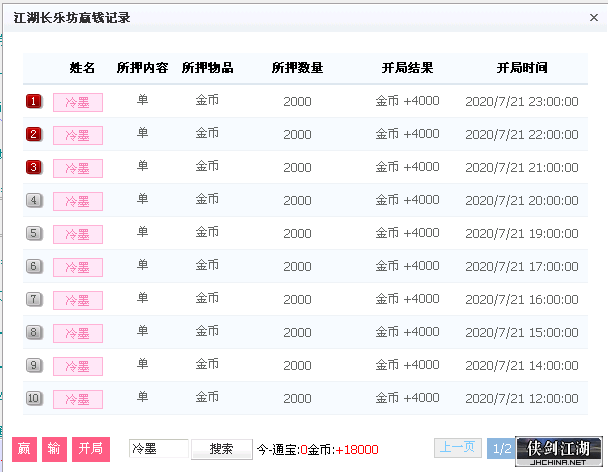The height and width of the screenshot is (472, 608).
Task: Open player 冷墨 name tag in row 9
Action: [x=78, y=366]
